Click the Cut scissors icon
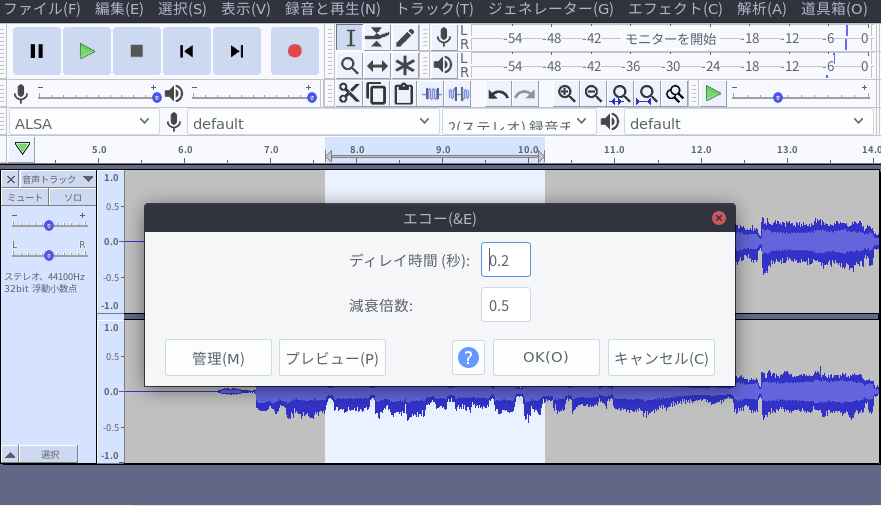Image resolution: width=881 pixels, height=506 pixels. [349, 94]
